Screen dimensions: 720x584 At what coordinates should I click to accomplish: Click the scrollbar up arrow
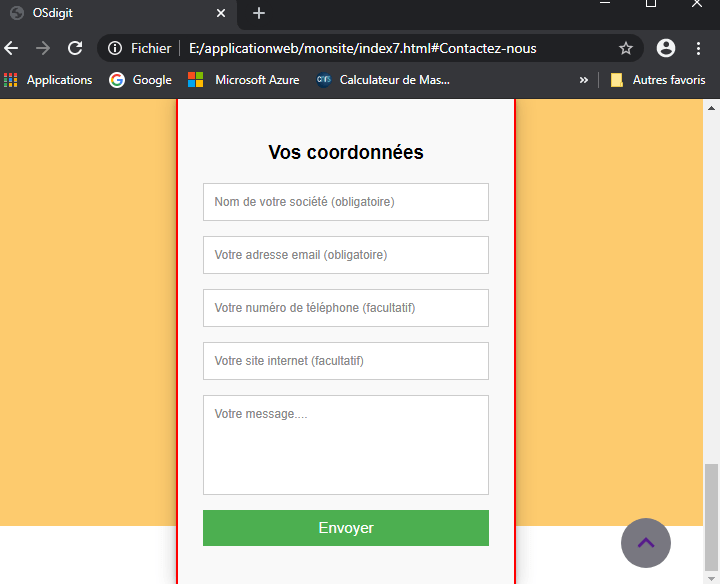pos(711,108)
